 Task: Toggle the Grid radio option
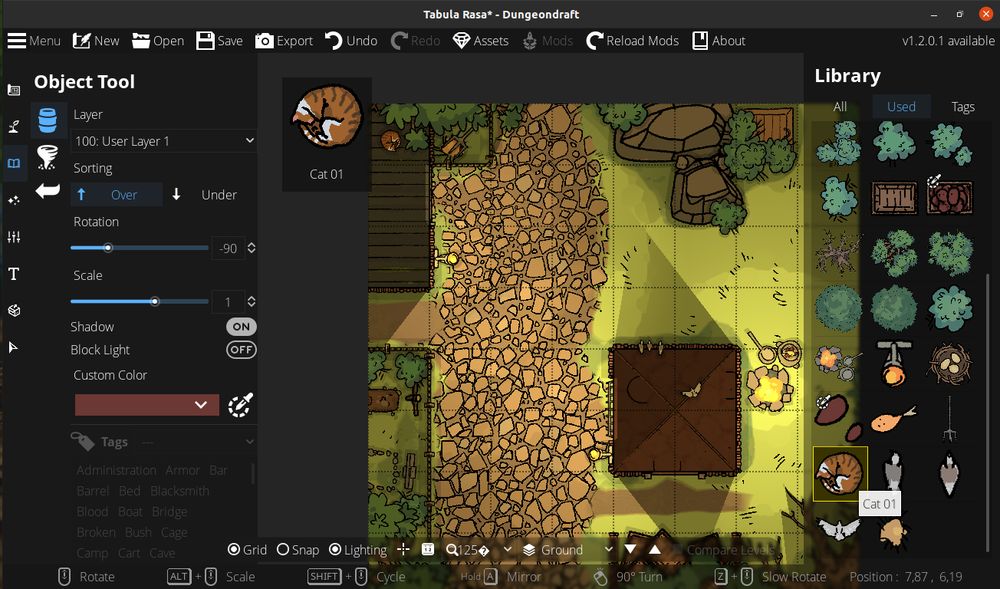(247, 549)
